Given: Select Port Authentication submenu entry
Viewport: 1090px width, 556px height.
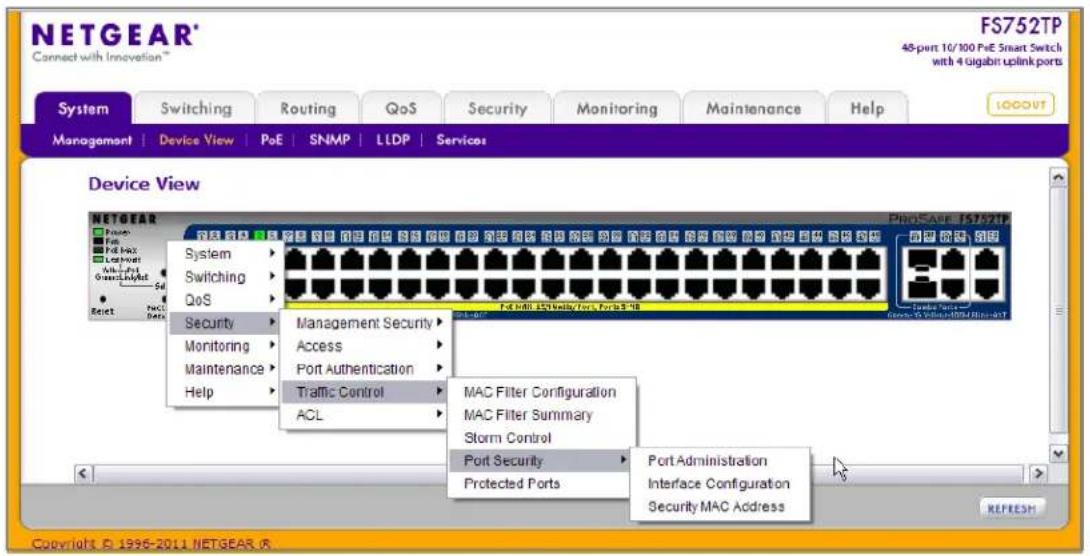Looking at the screenshot, I should point(364,369).
